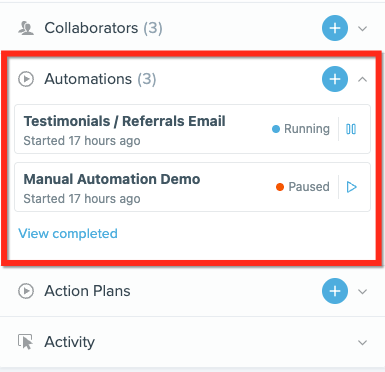Viewport: 385px width, 372px height.
Task: Open the View completed link
Action: pyautogui.click(x=68, y=234)
